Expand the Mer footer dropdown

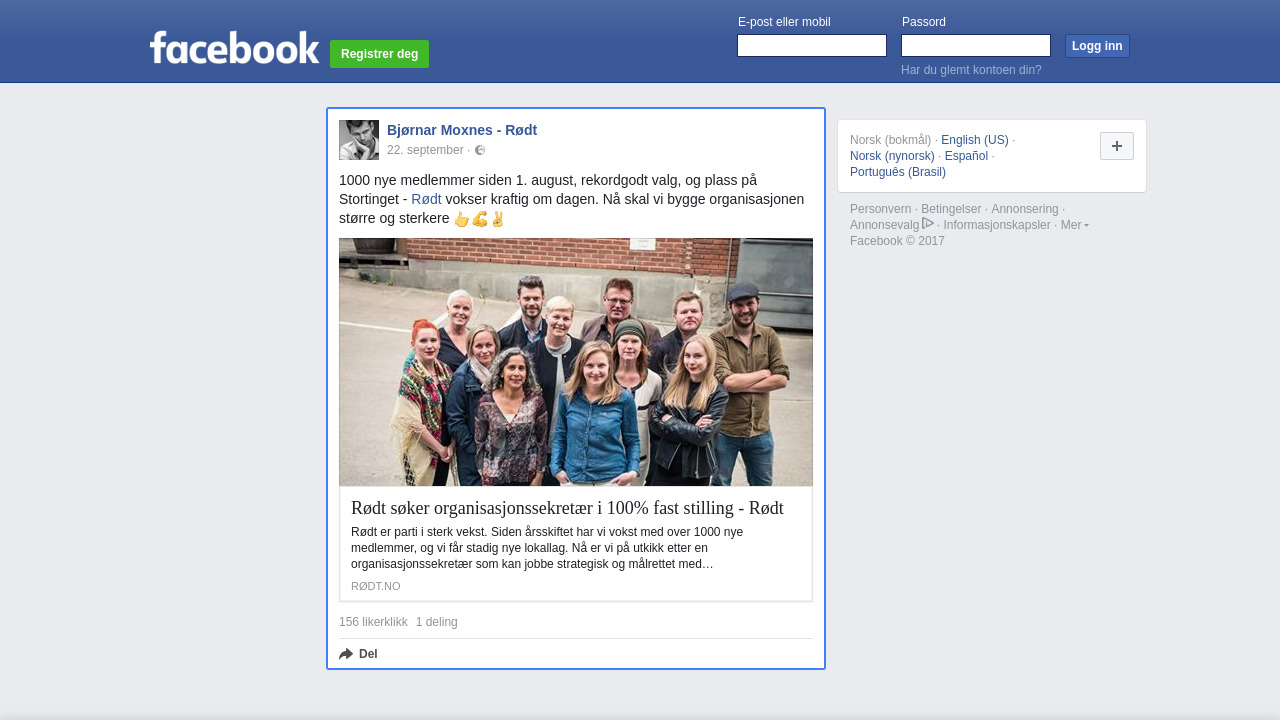(x=1075, y=225)
